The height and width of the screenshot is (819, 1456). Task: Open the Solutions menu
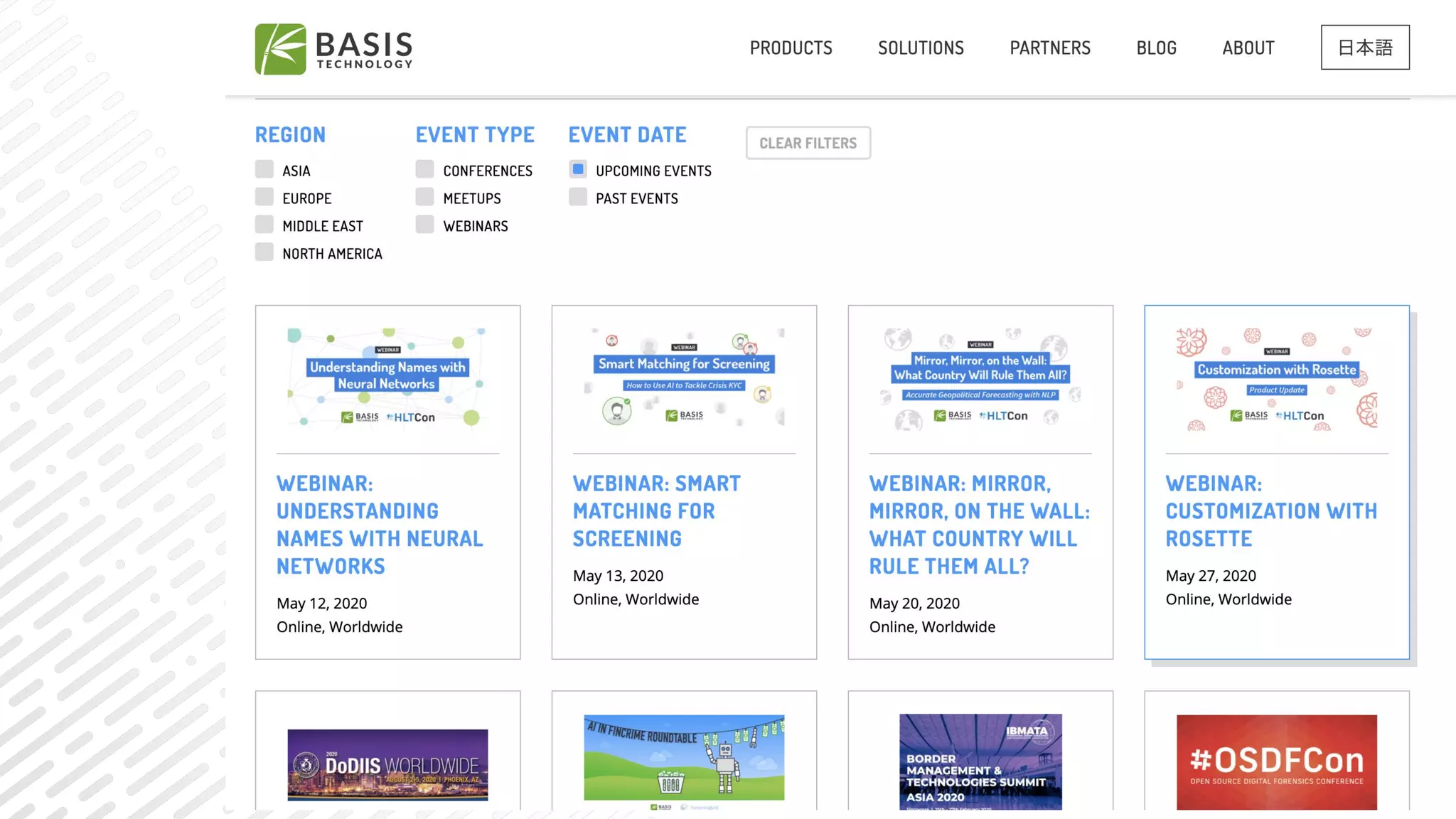(921, 48)
